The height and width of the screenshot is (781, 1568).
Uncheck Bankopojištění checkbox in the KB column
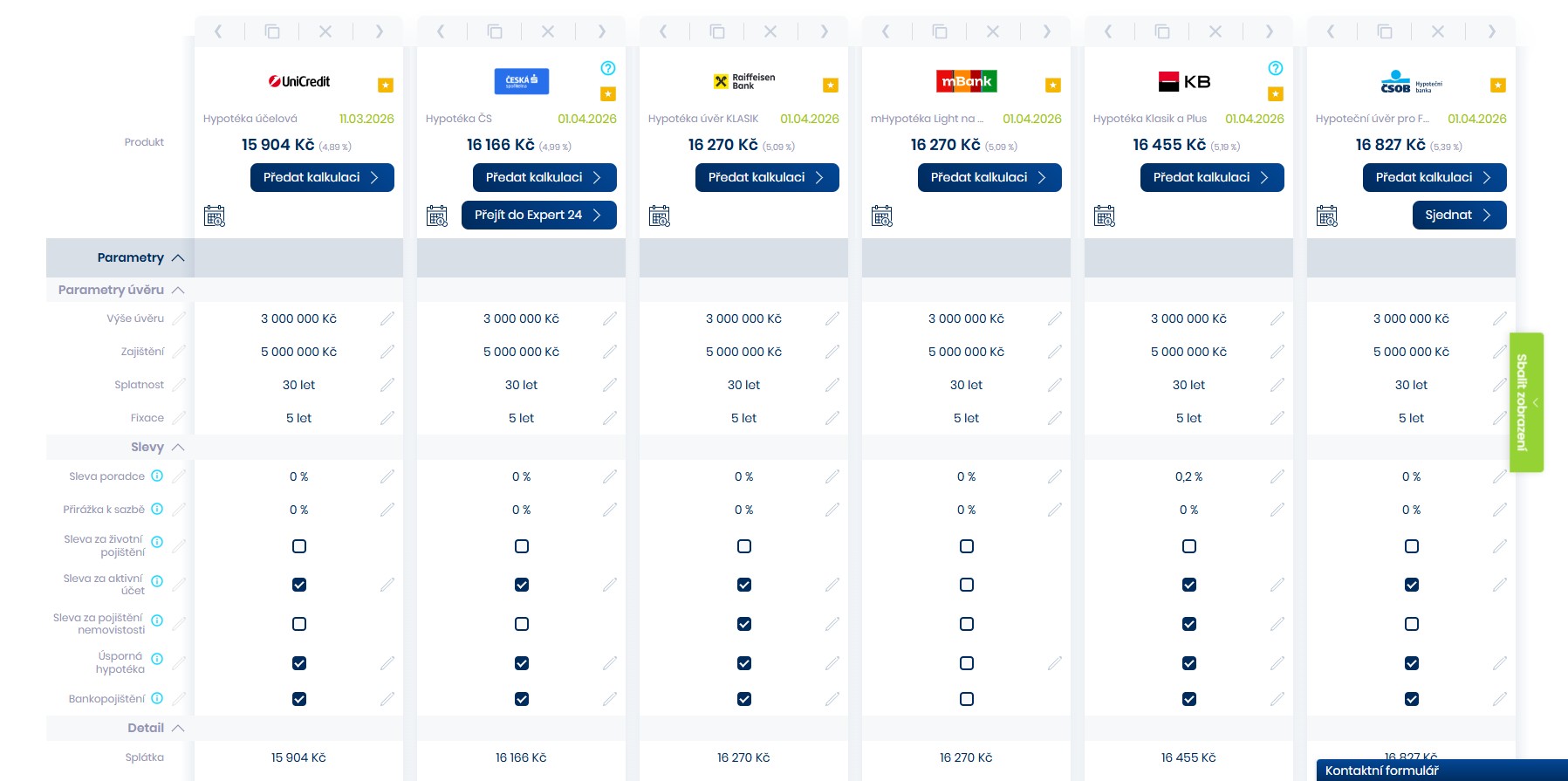click(x=1188, y=699)
